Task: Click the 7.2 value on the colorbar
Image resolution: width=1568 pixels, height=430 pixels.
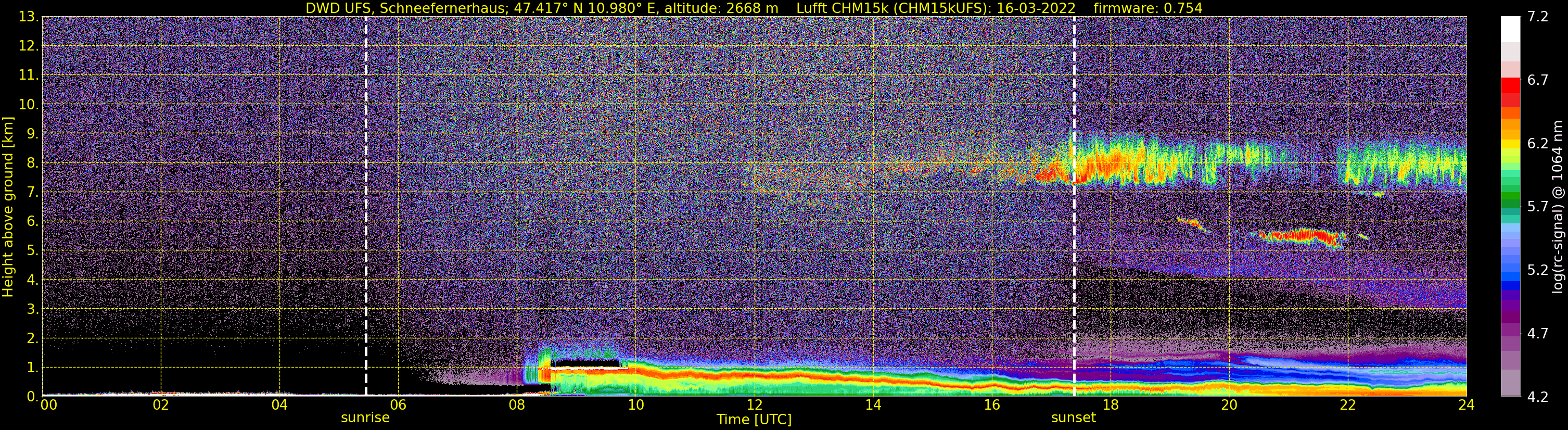Action: click(x=1538, y=17)
